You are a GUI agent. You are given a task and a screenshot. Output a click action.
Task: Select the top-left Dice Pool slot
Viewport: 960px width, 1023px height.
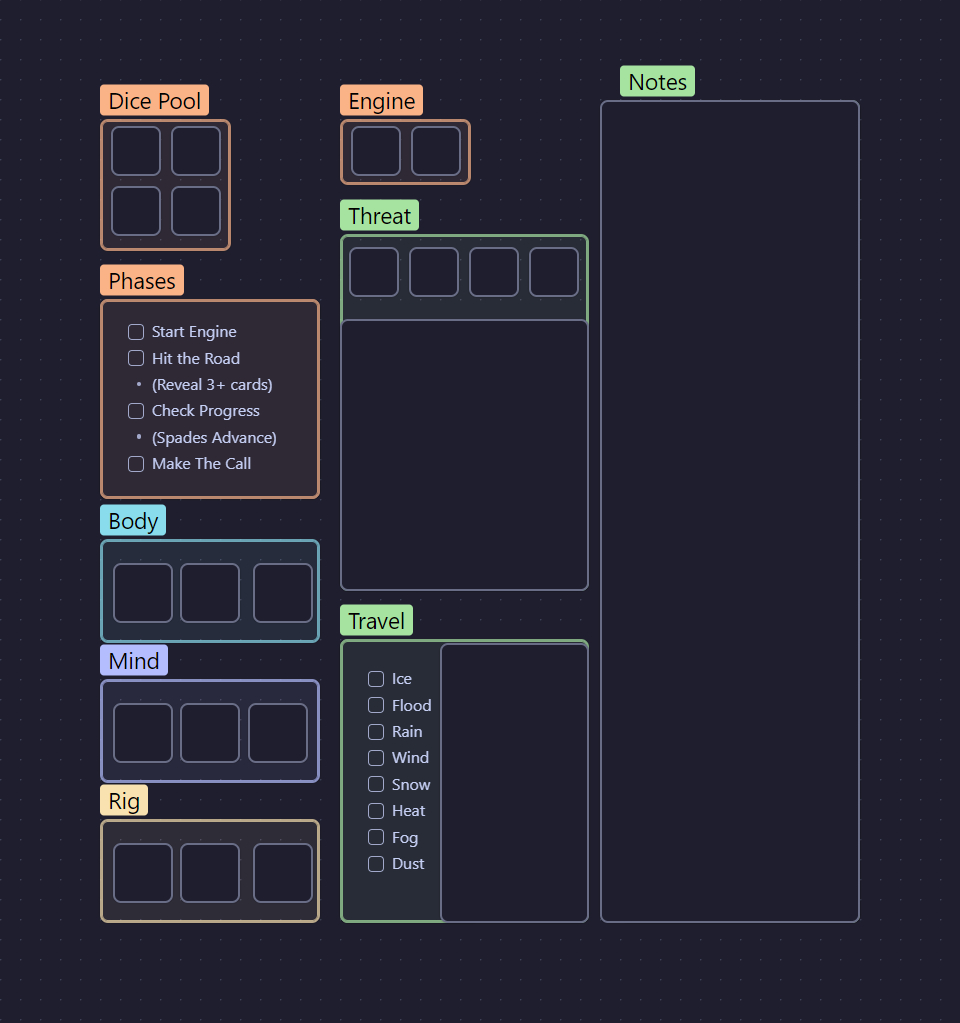coord(136,151)
